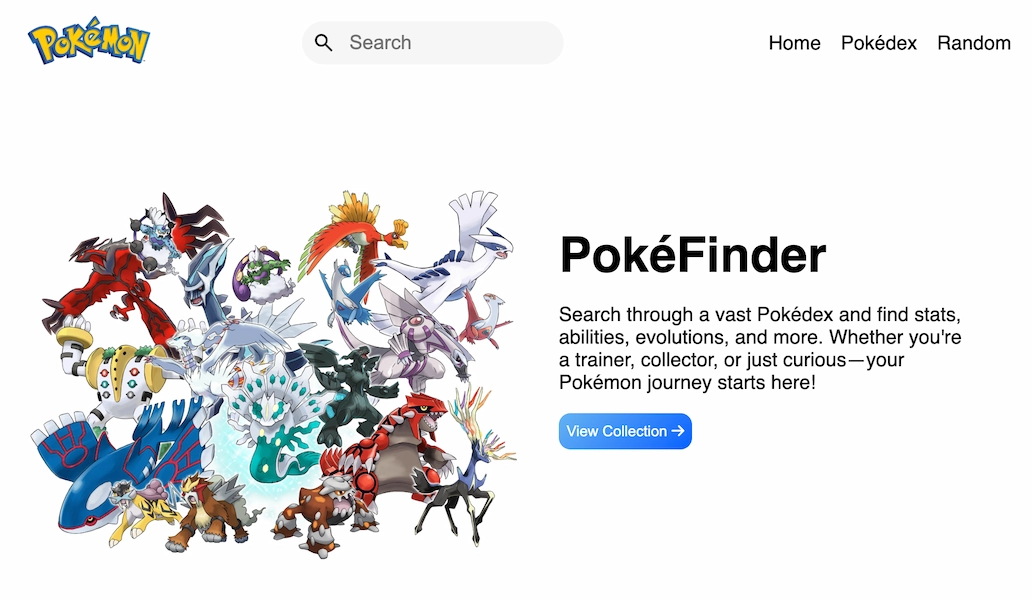Screen dimensions: 1032x600
Task: Click the Pokédex description paragraph
Action: click(x=760, y=348)
